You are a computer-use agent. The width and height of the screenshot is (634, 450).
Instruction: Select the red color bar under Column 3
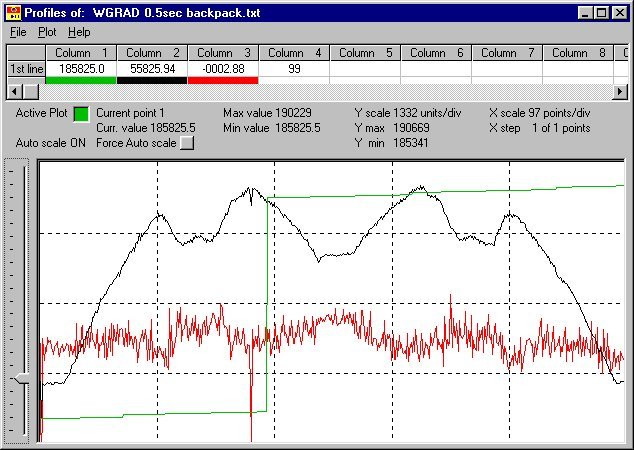tap(223, 80)
